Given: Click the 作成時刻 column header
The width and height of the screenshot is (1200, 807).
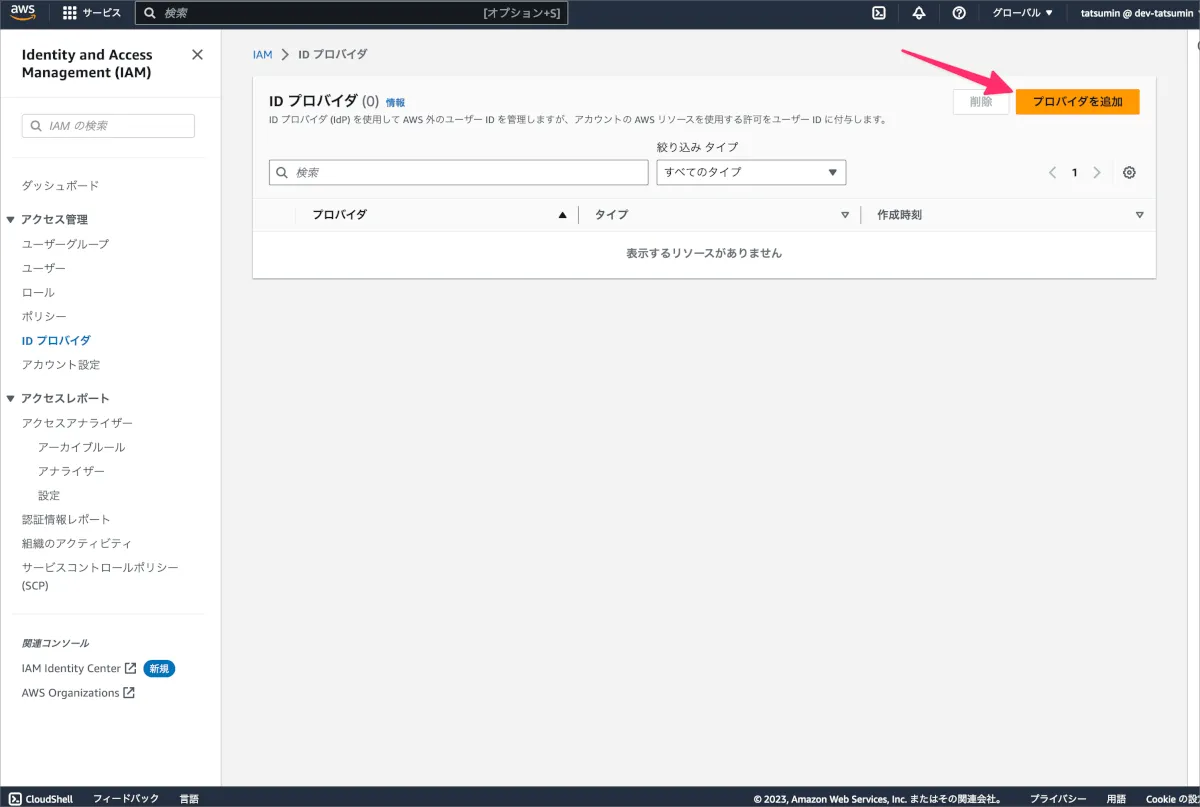Looking at the screenshot, I should pos(899,215).
